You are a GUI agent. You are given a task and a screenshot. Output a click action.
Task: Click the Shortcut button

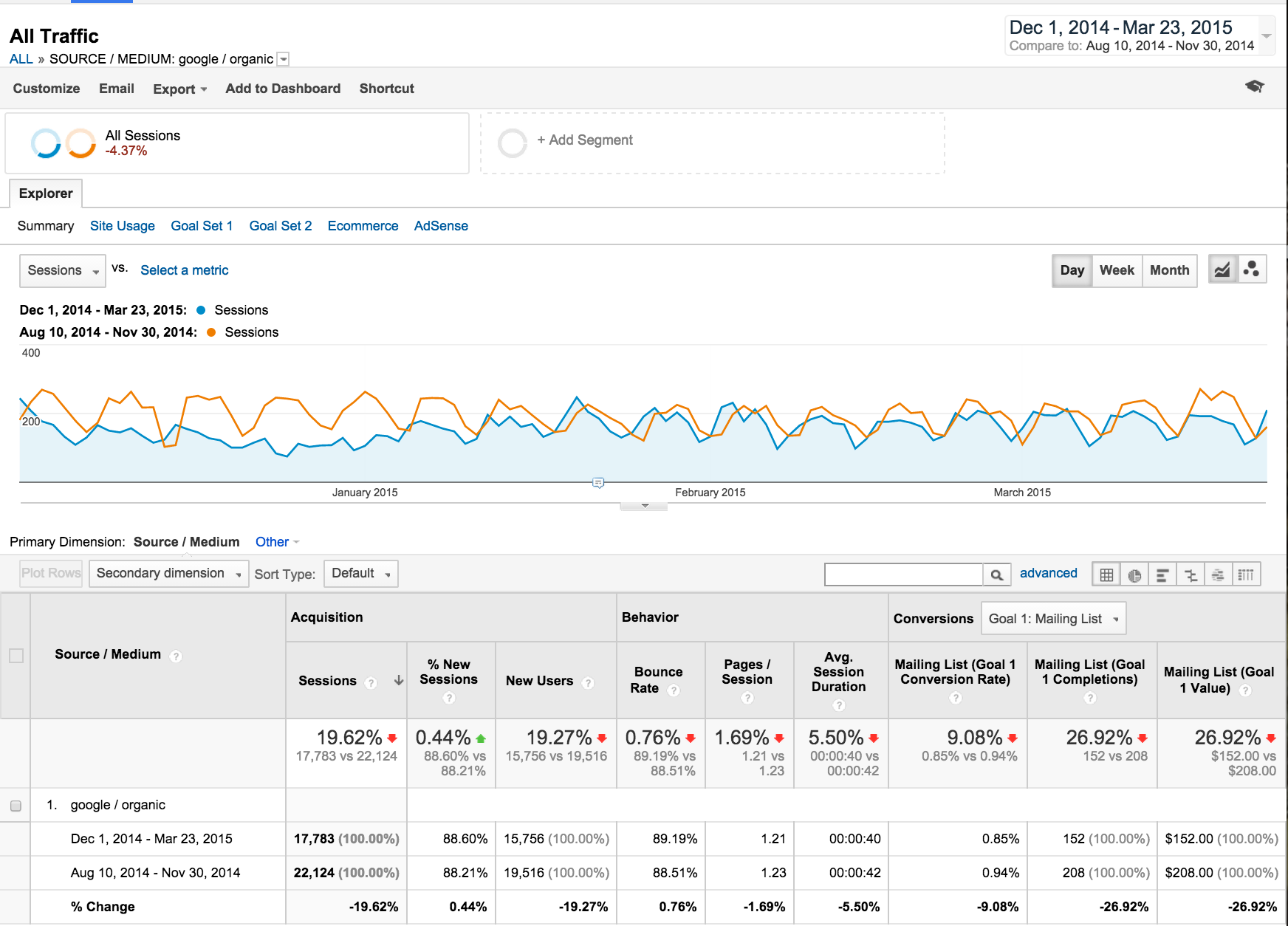(387, 89)
